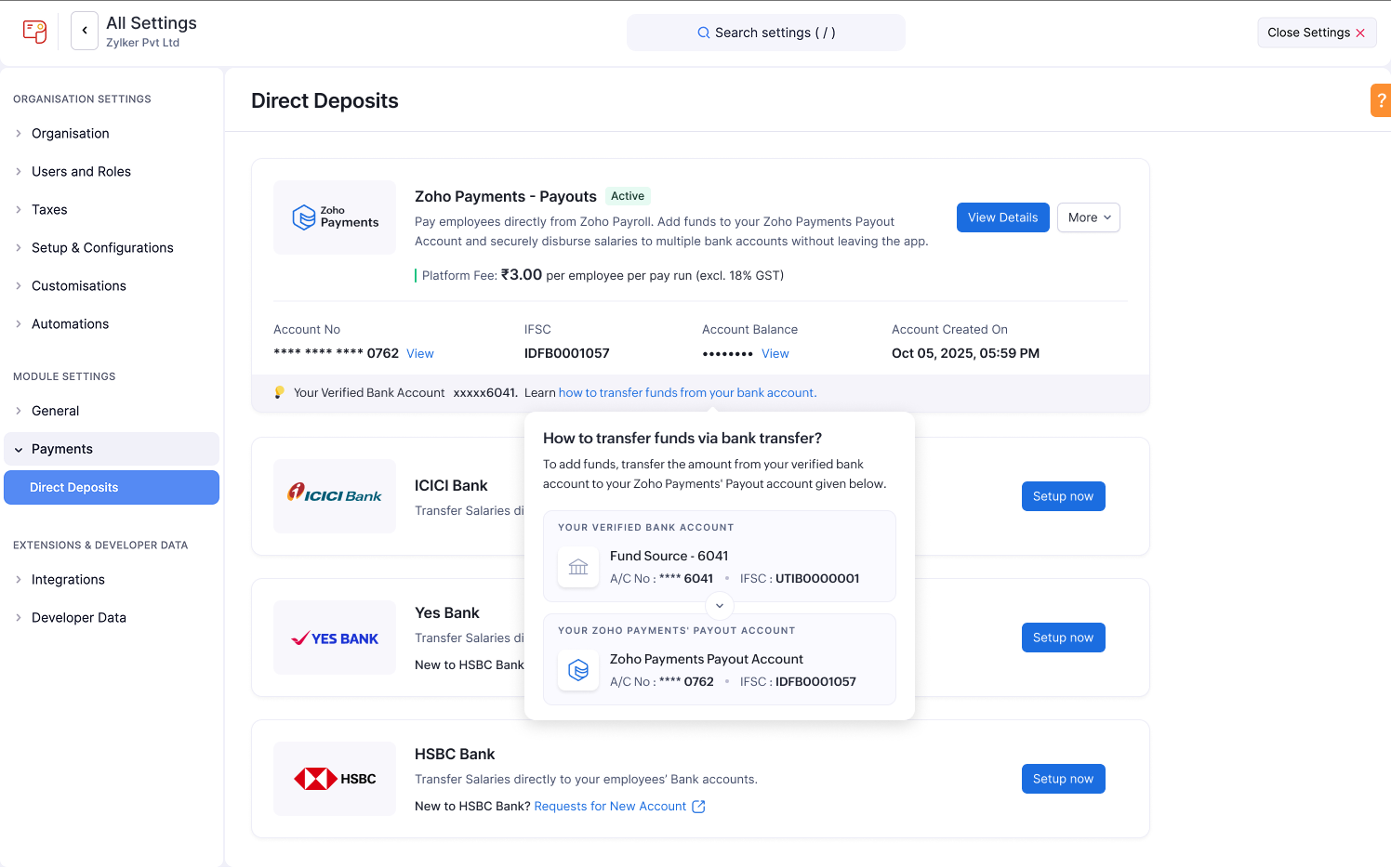Click View Details for Zoho Payments - Payouts

click(1002, 217)
